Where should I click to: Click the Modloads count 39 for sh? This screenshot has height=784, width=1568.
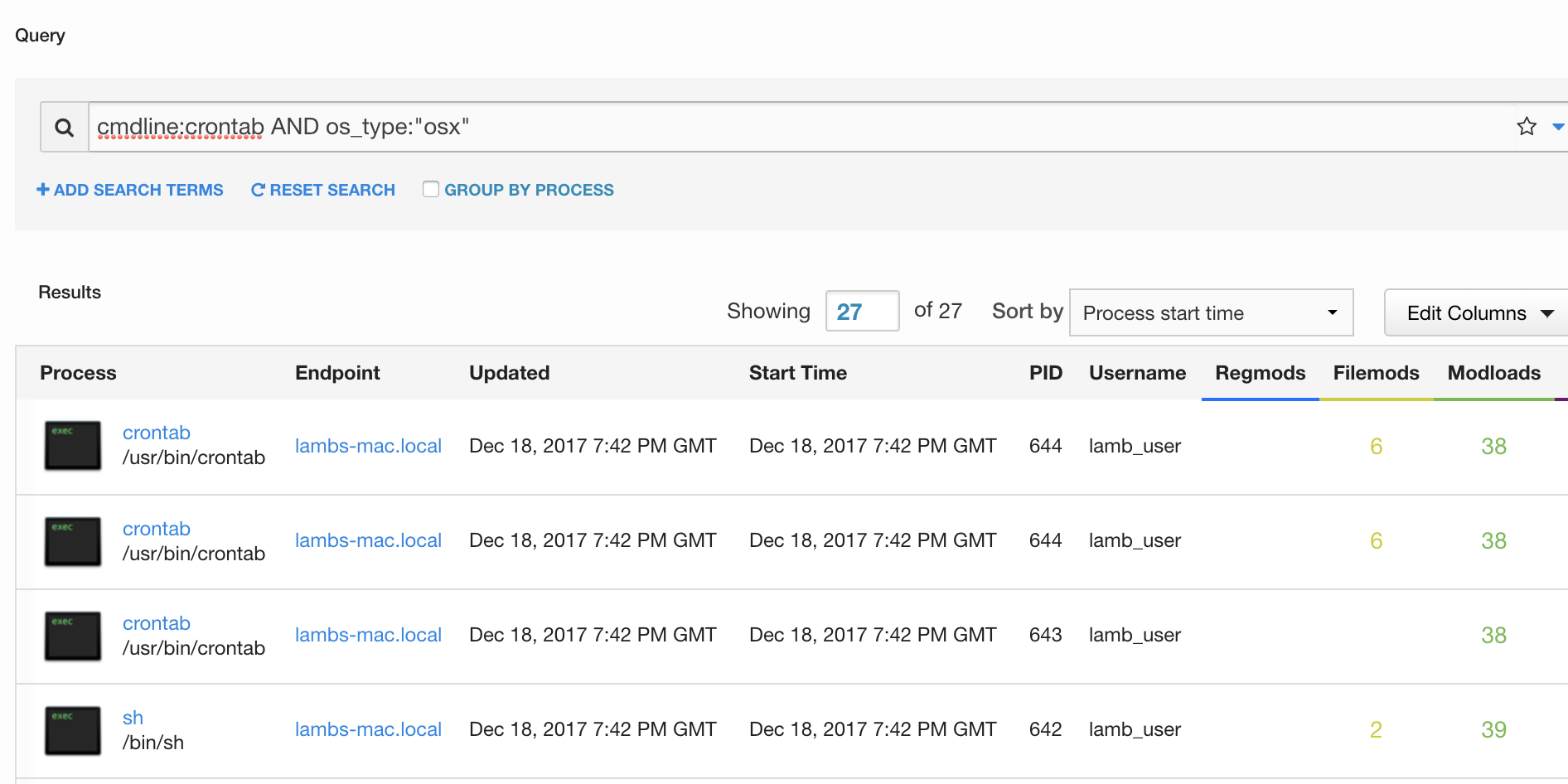coord(1493,729)
